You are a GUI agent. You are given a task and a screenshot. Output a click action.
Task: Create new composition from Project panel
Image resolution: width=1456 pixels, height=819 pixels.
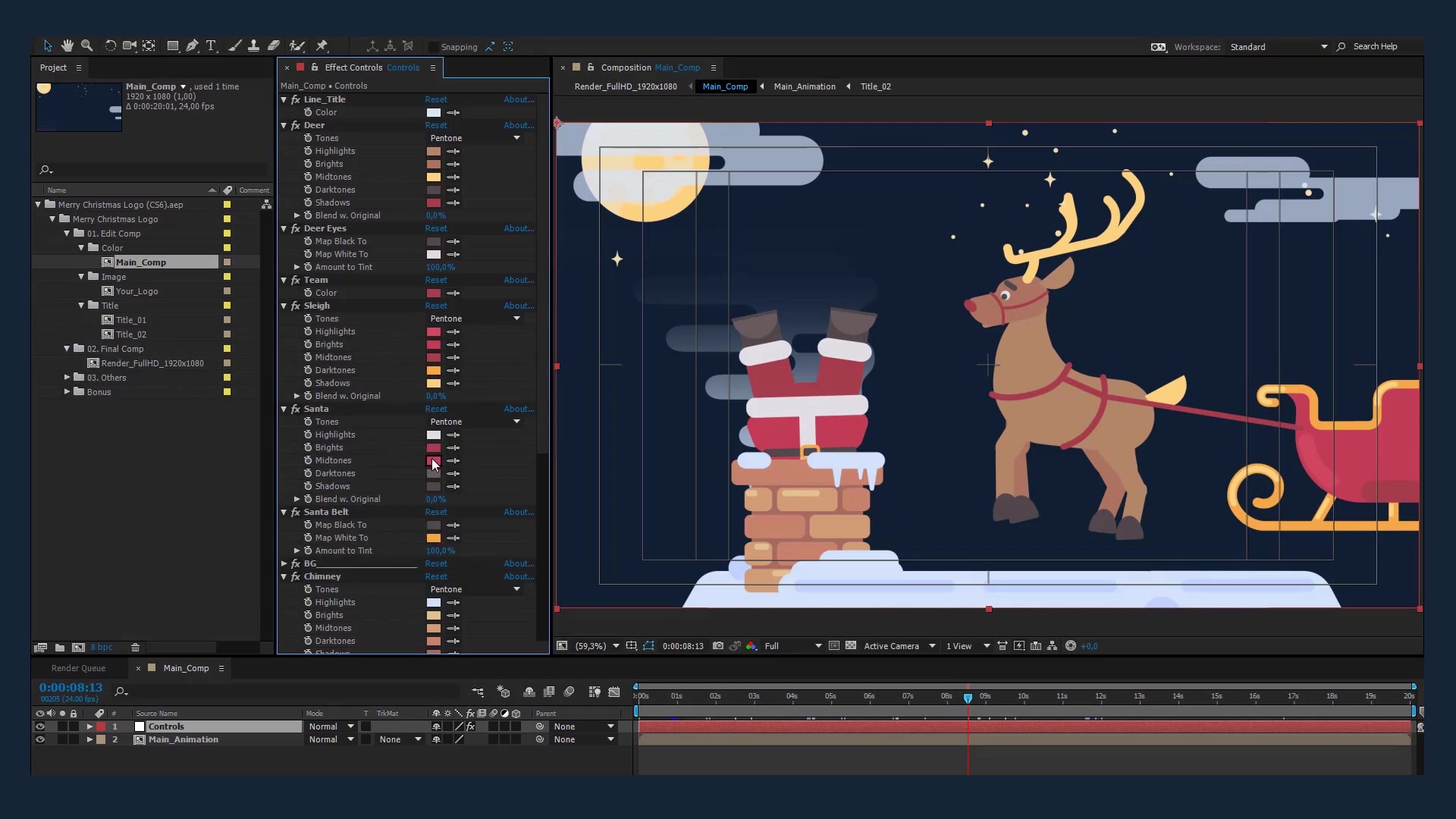(78, 648)
